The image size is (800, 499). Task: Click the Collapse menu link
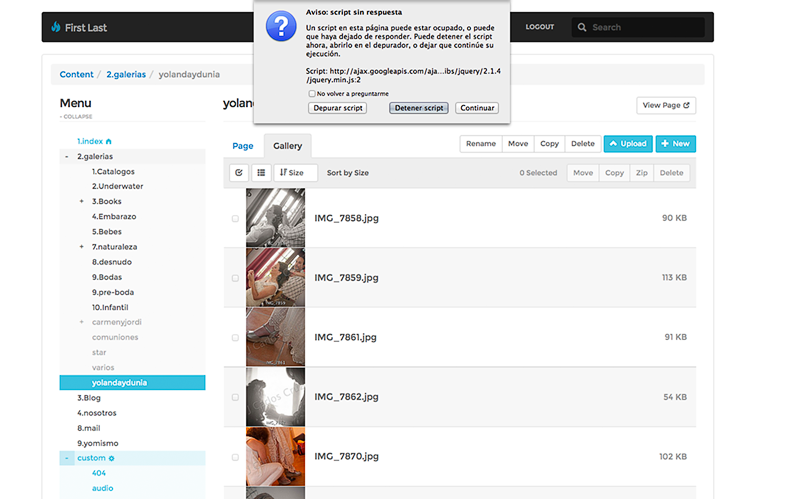pyautogui.click(x=76, y=117)
